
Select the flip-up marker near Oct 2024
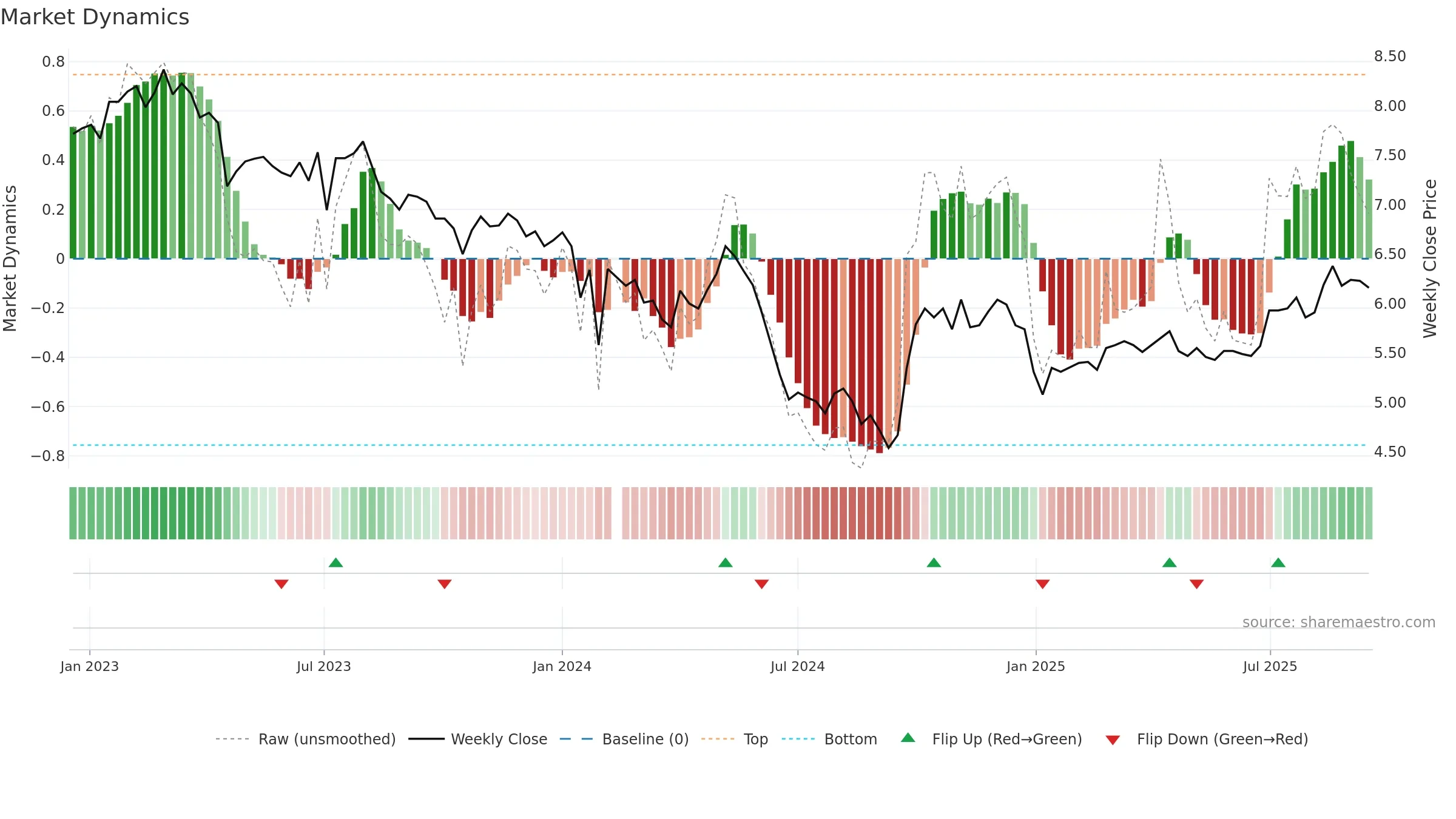934,562
